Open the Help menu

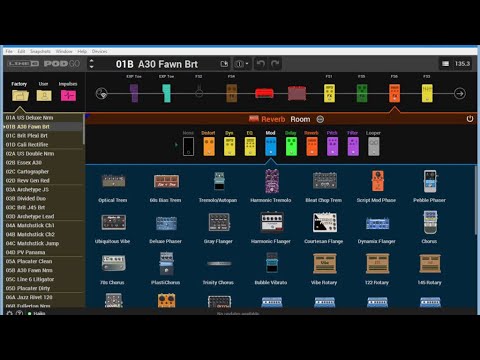coord(82,51)
